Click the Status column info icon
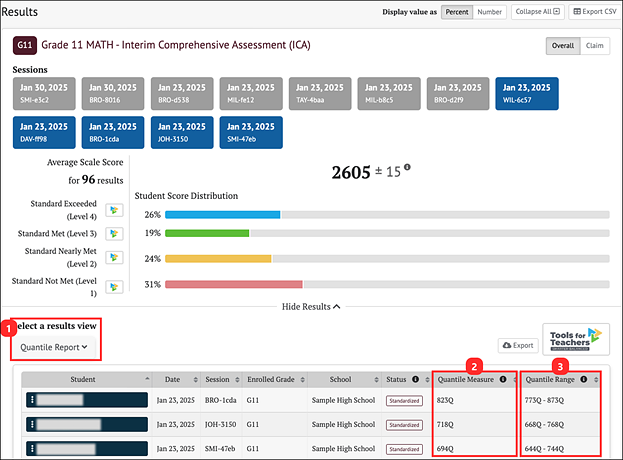 (x=415, y=380)
